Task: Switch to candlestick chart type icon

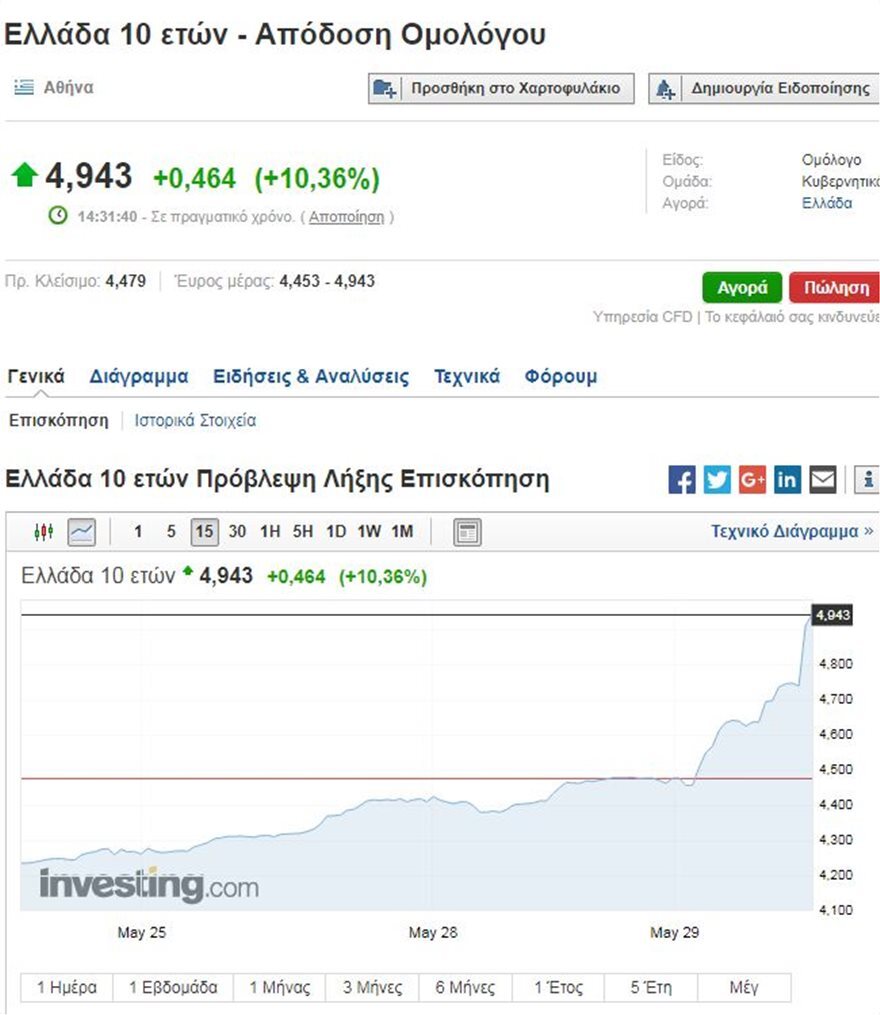Action: point(43,532)
